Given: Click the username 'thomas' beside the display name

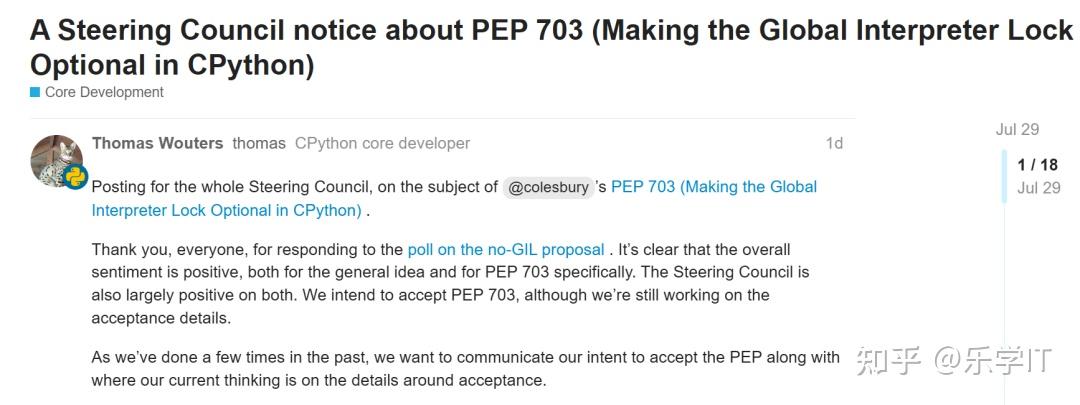Looking at the screenshot, I should 259,143.
